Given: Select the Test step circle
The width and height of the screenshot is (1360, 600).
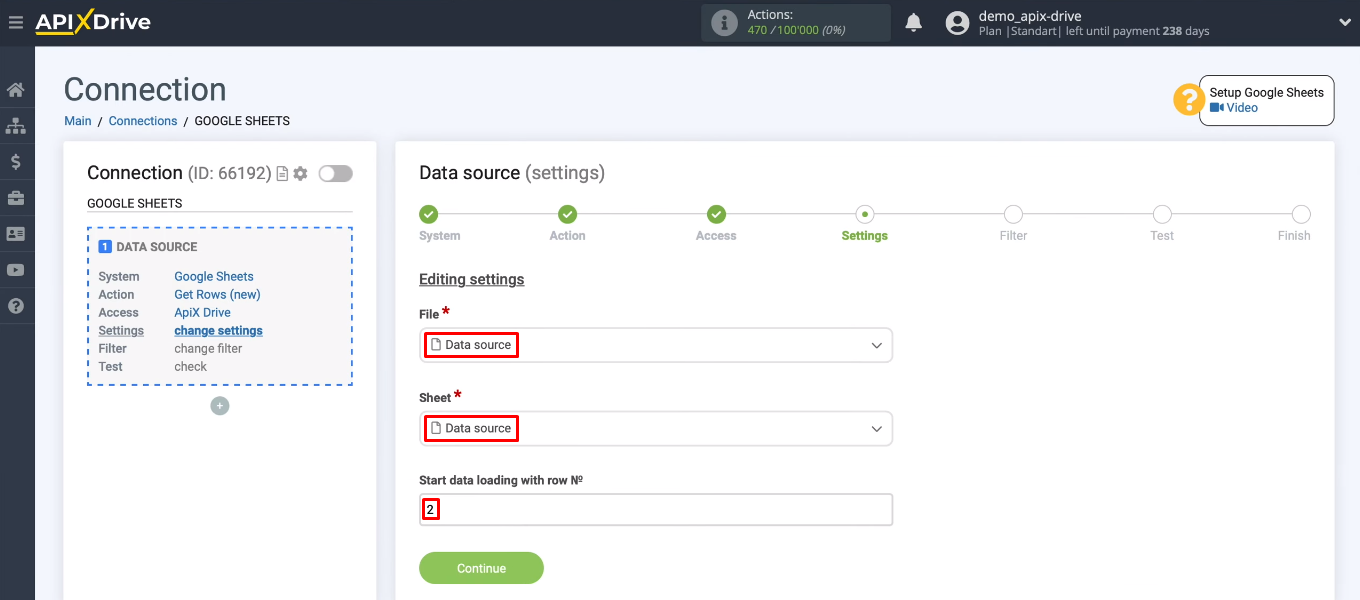Looking at the screenshot, I should click(x=1161, y=213).
